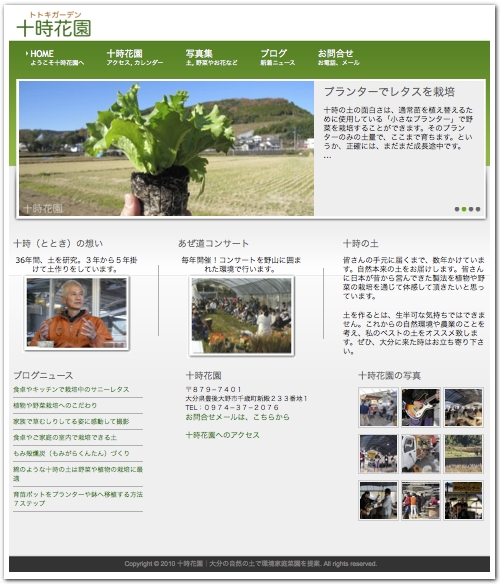Screen dimensions: 500x584
Task: Click the 十時花園 site logo
Action: (54, 25)
